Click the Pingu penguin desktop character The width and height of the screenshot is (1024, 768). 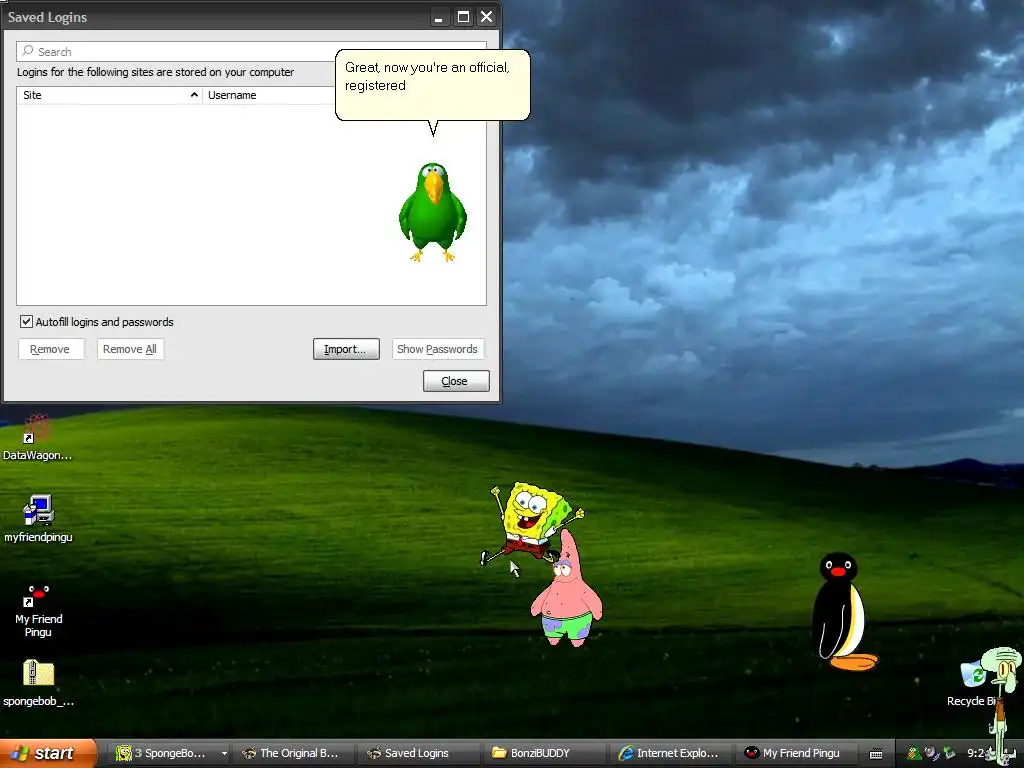click(842, 611)
